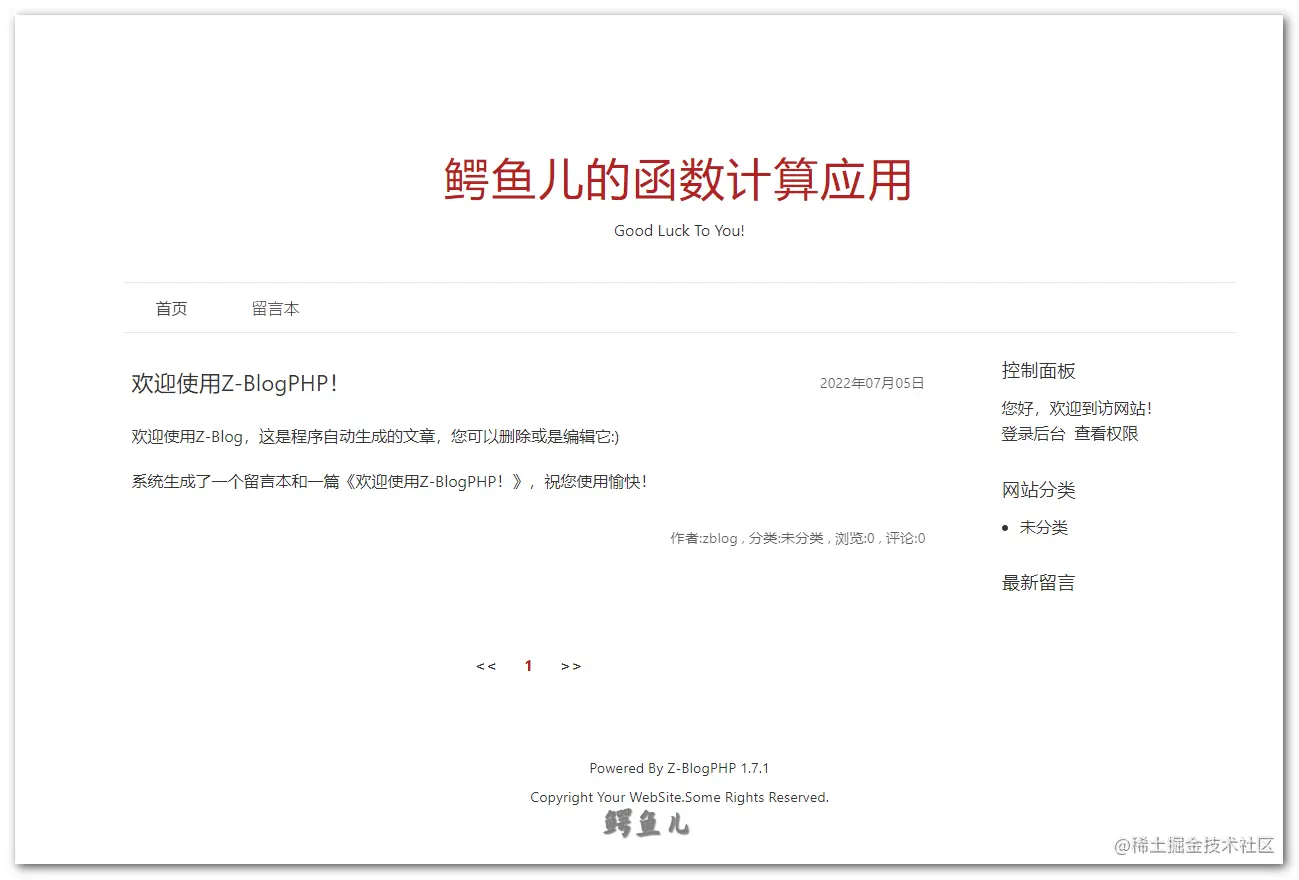This screenshot has width=1299, height=880.
Task: Go to previous page via << pager
Action: (x=486, y=666)
